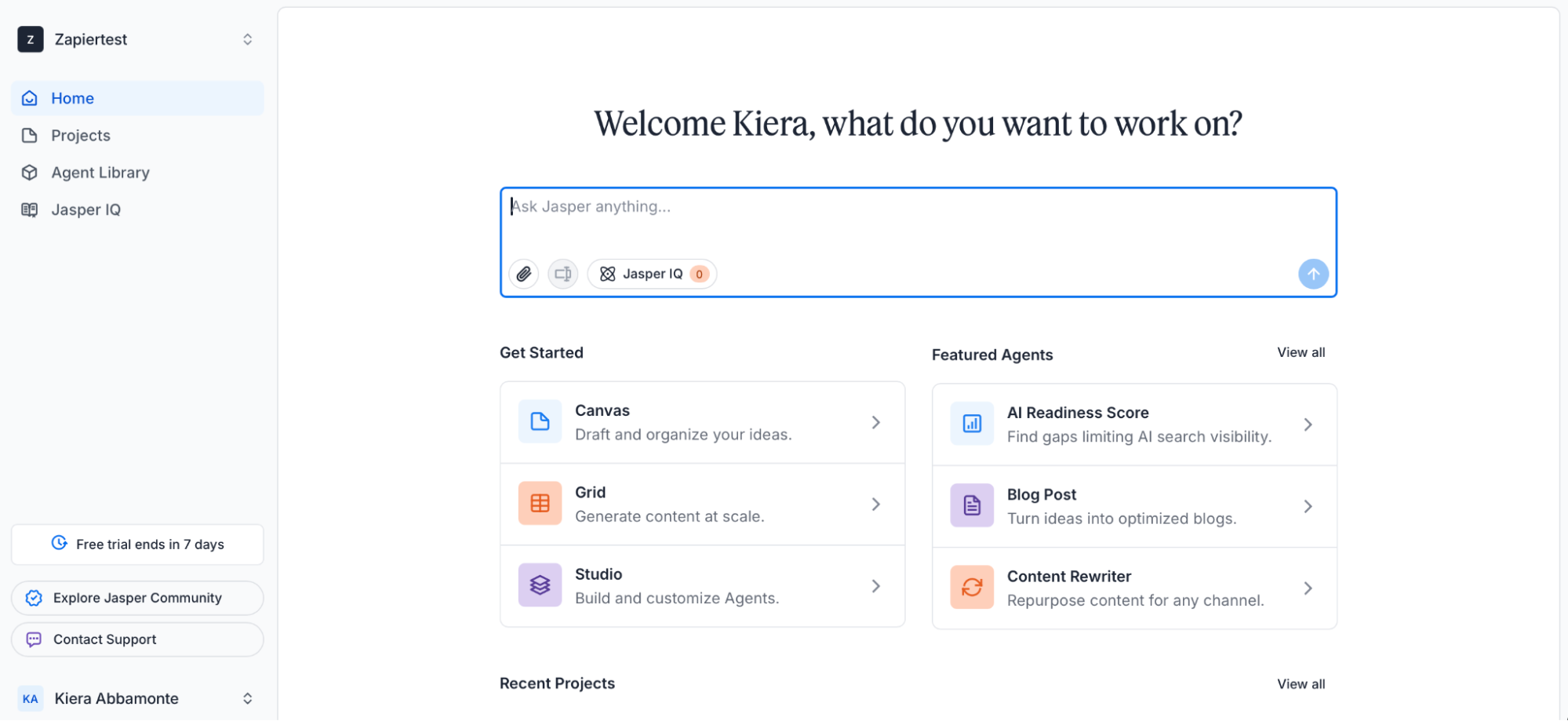Open Content Rewriter via its right chevron
This screenshot has height=721, width=1568.
1308,588
